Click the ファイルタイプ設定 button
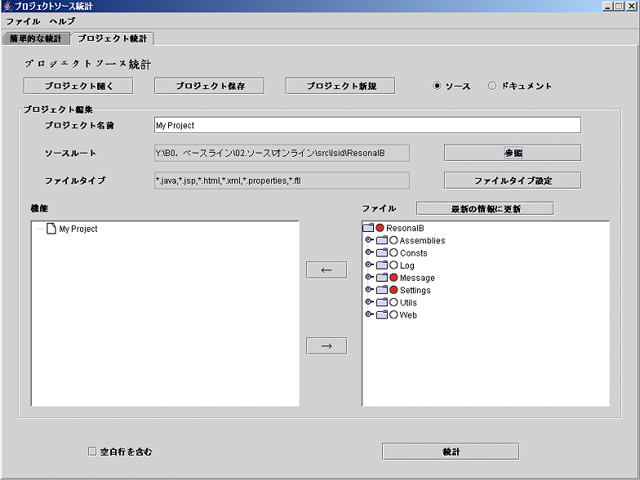The width and height of the screenshot is (640, 480). click(512, 181)
